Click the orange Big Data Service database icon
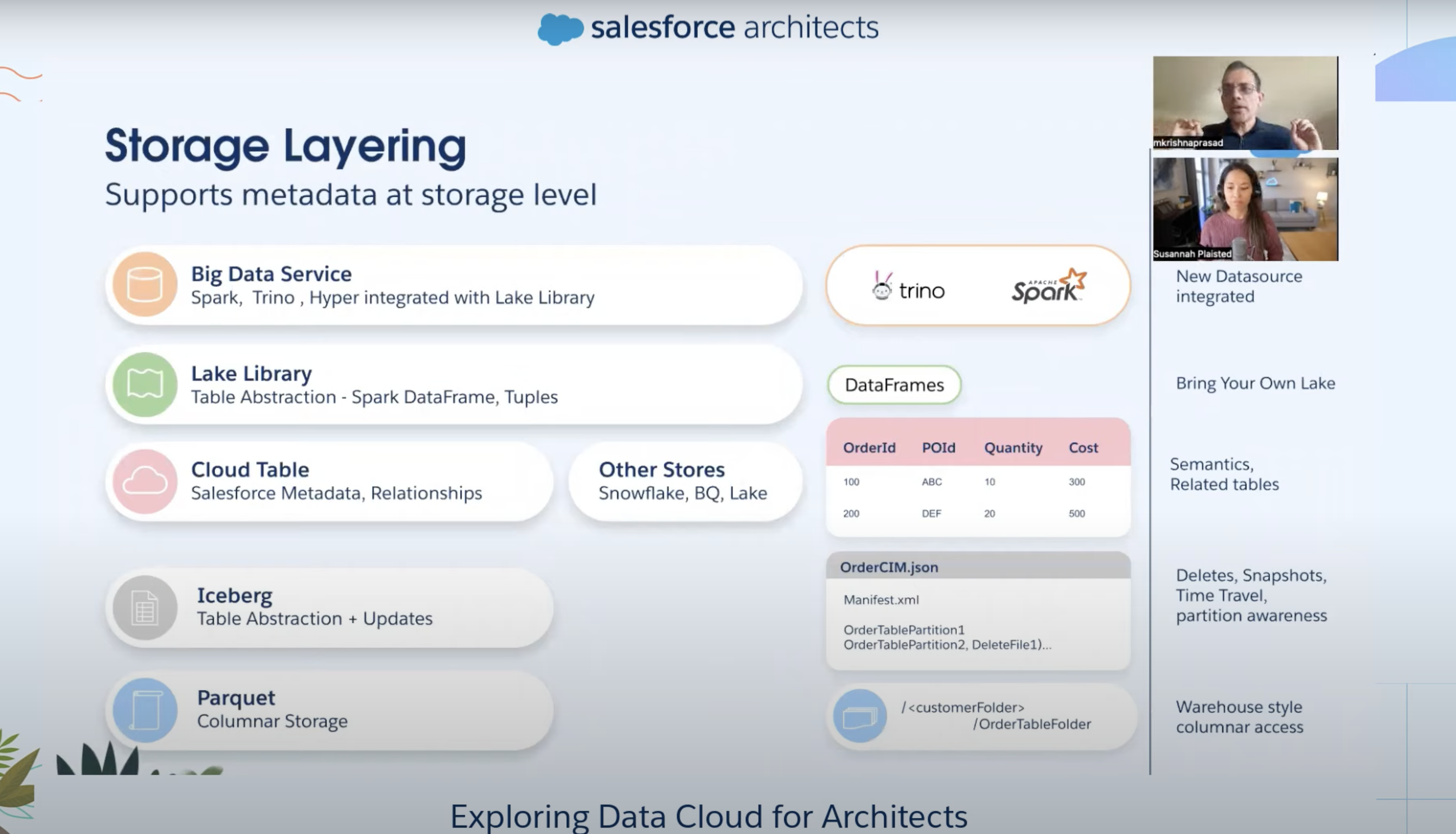The height and width of the screenshot is (834, 1456). pyautogui.click(x=145, y=284)
